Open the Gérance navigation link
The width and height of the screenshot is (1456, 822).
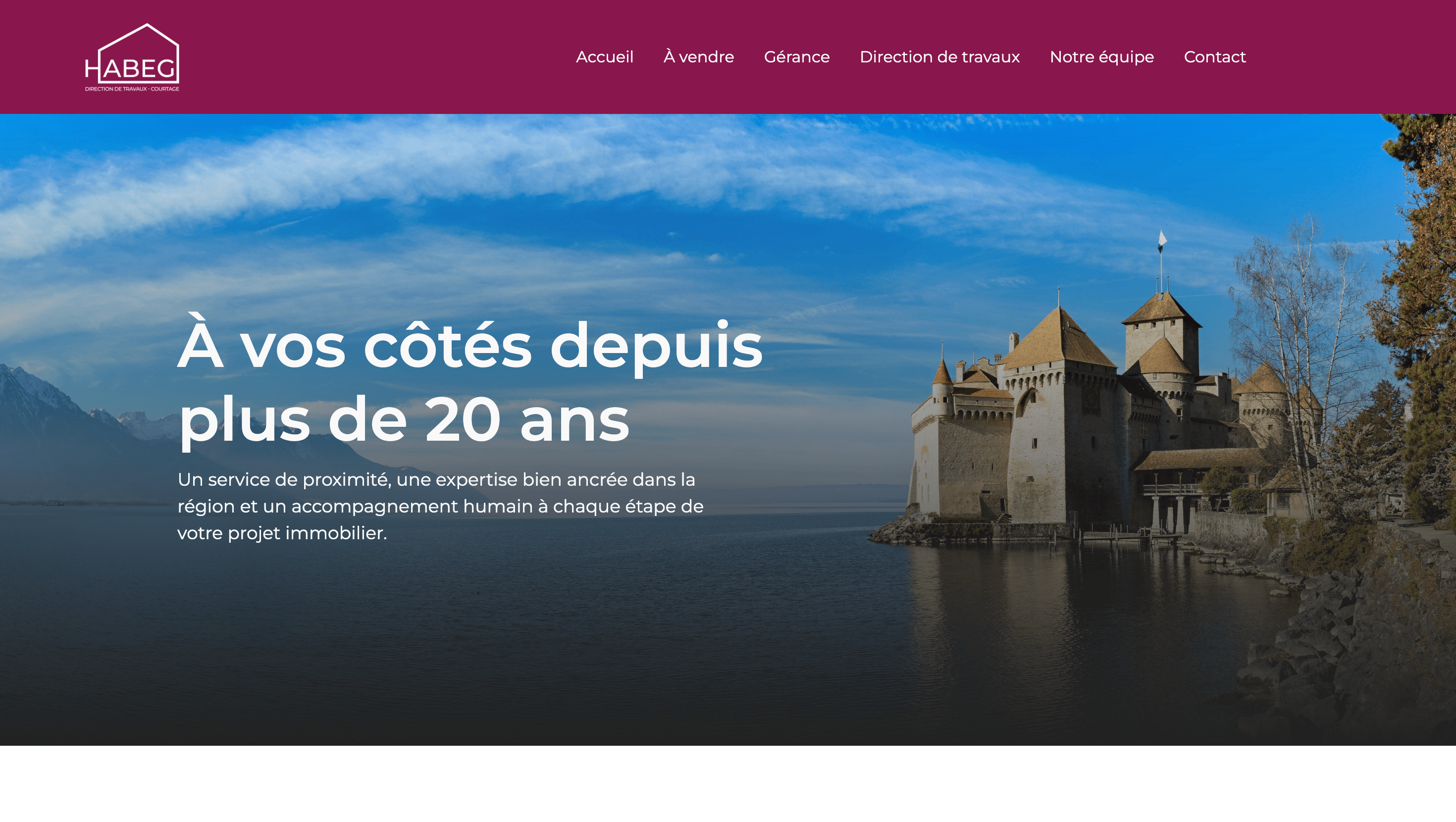click(796, 57)
